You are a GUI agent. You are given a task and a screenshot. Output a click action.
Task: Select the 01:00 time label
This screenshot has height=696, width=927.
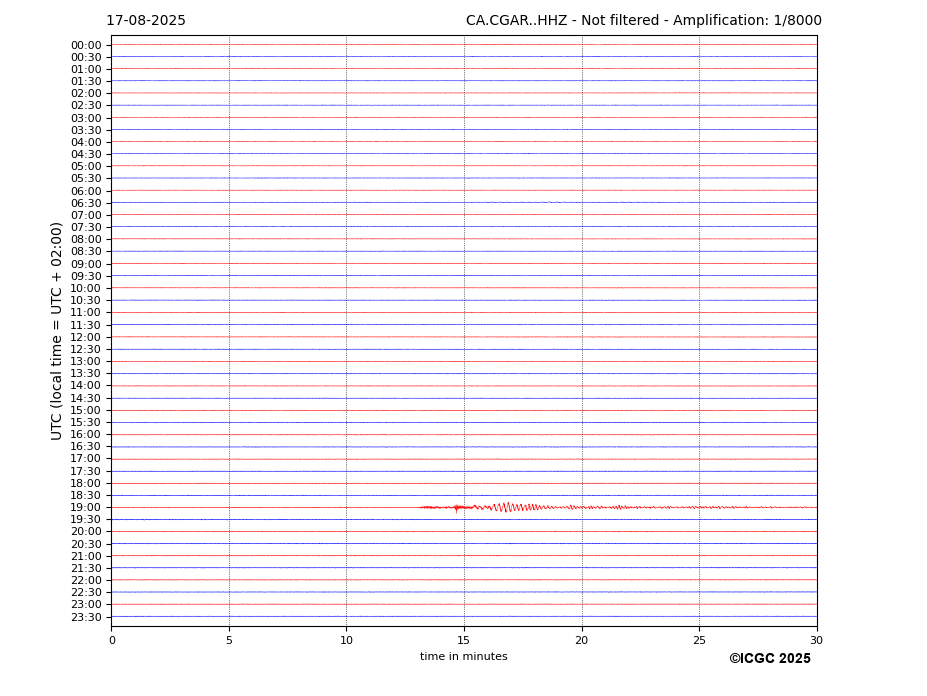[x=86, y=70]
